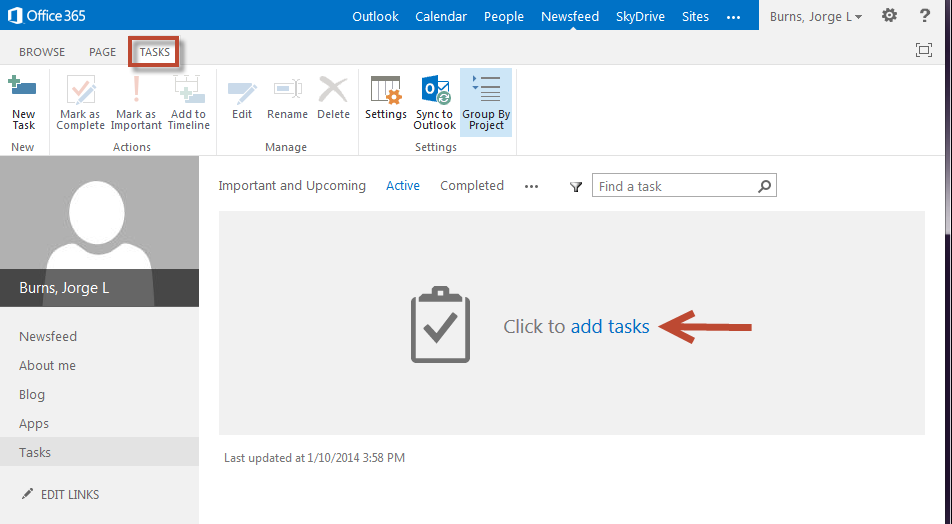Image resolution: width=952 pixels, height=524 pixels.
Task: Select the Completed tasks view
Action: [472, 186]
